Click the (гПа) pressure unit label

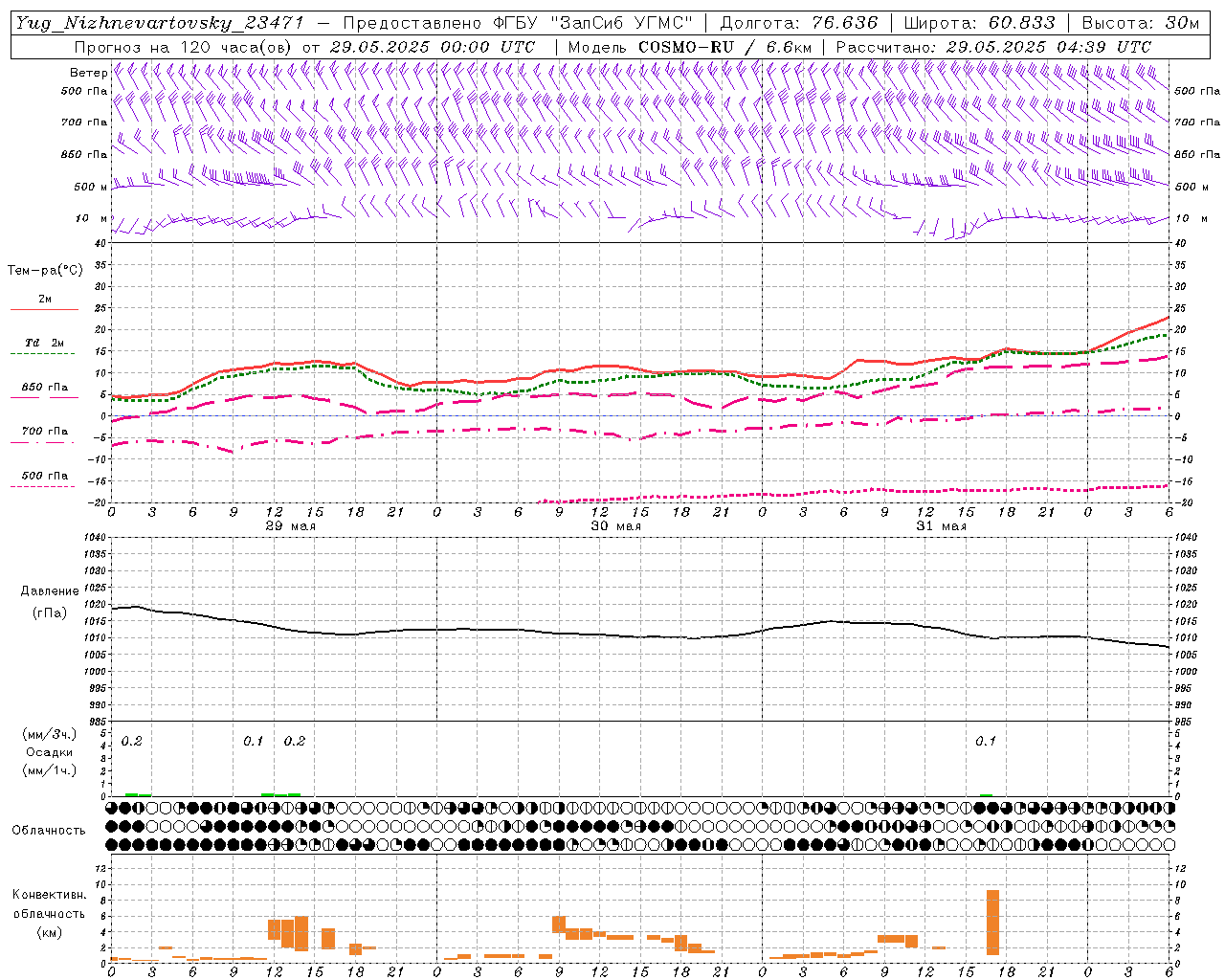click(x=50, y=613)
